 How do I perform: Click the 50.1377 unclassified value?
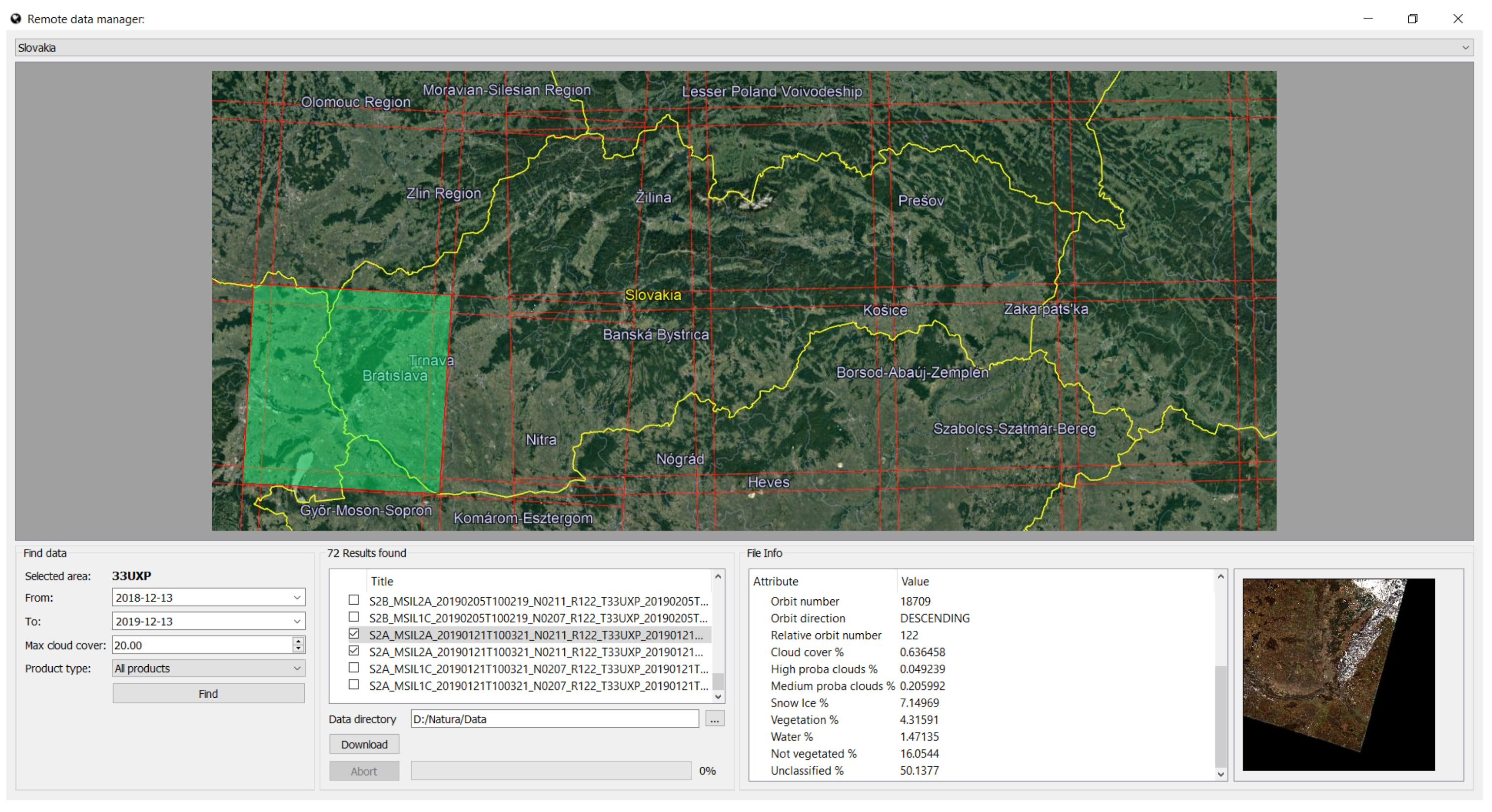click(919, 770)
